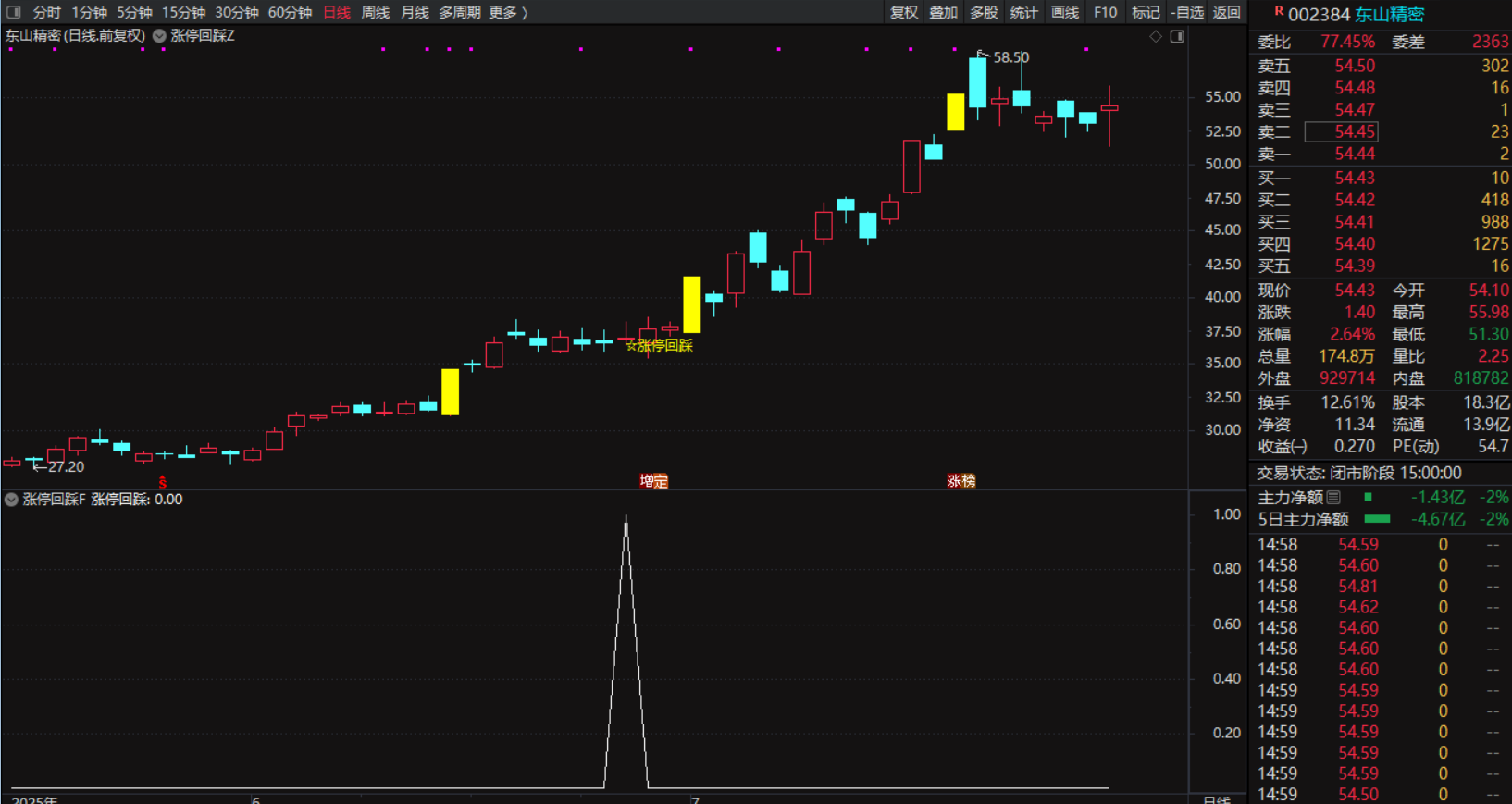Toggle right panel layout icon in chart
Image resolution: width=1512 pixels, height=804 pixels.
tap(1177, 36)
